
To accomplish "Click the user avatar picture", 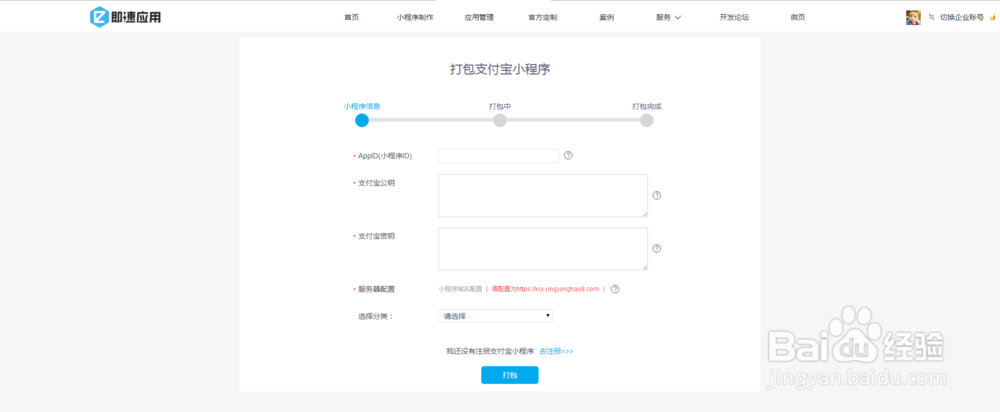I will 913,17.
